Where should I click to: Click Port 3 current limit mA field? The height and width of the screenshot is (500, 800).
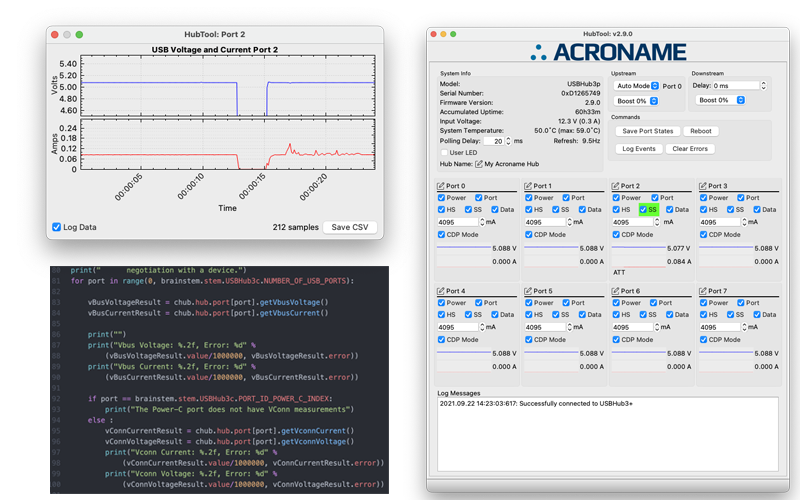[720, 222]
